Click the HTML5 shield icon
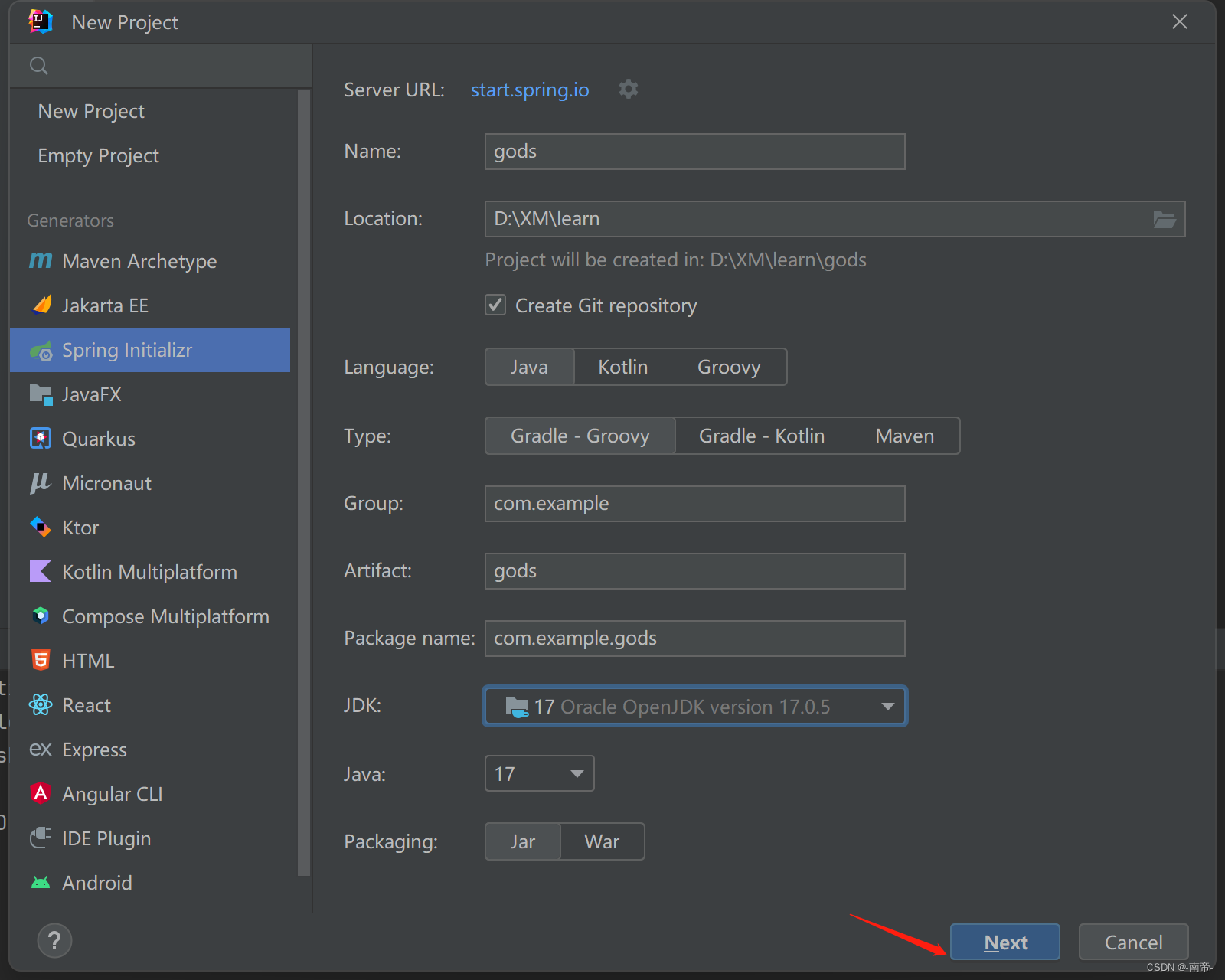 pos(41,660)
